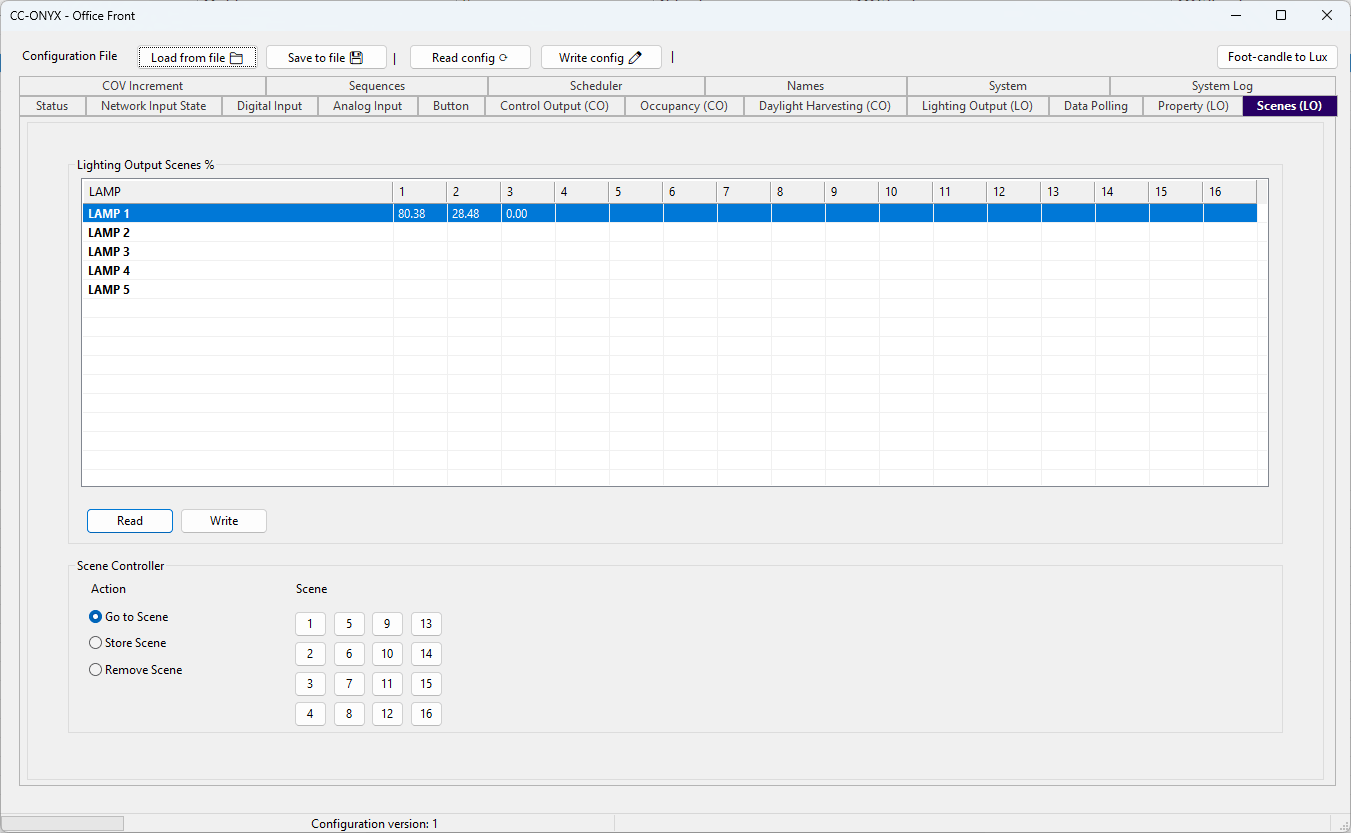Click scene button 16
1351x833 pixels.
[x=426, y=714]
